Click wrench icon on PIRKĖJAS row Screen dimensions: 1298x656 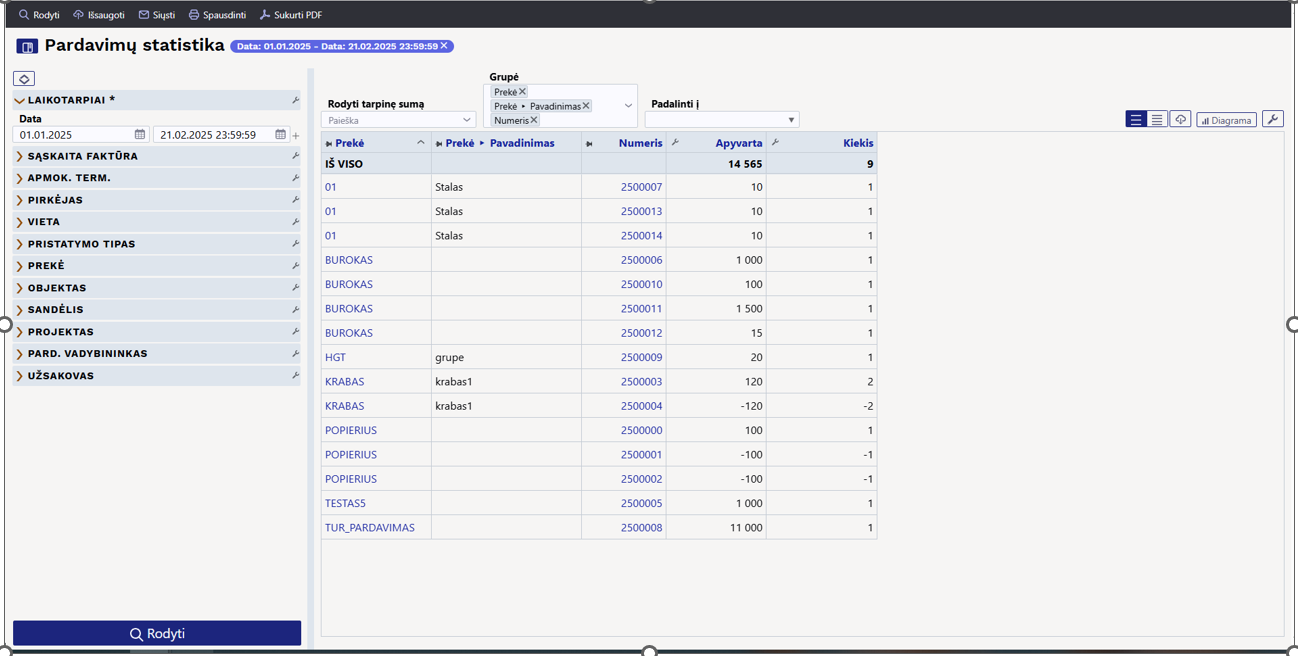[x=295, y=200]
